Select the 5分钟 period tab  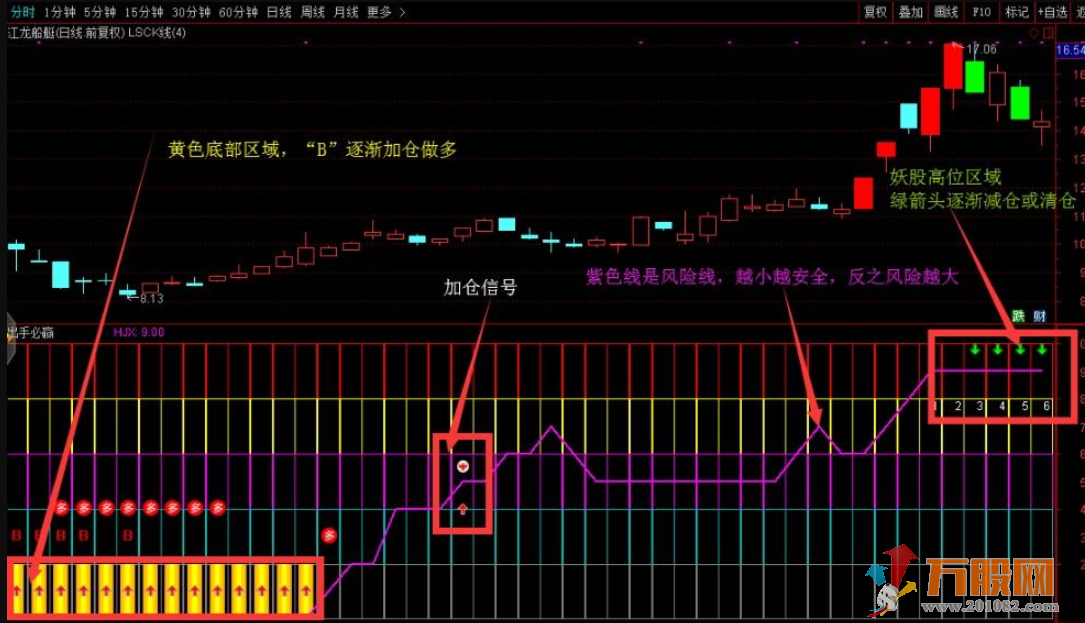(x=100, y=12)
